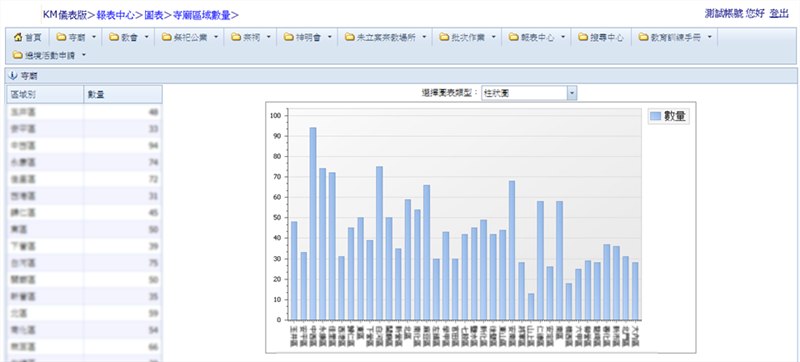
Task: Select the 下營區 row in the table
Action: click(84, 246)
